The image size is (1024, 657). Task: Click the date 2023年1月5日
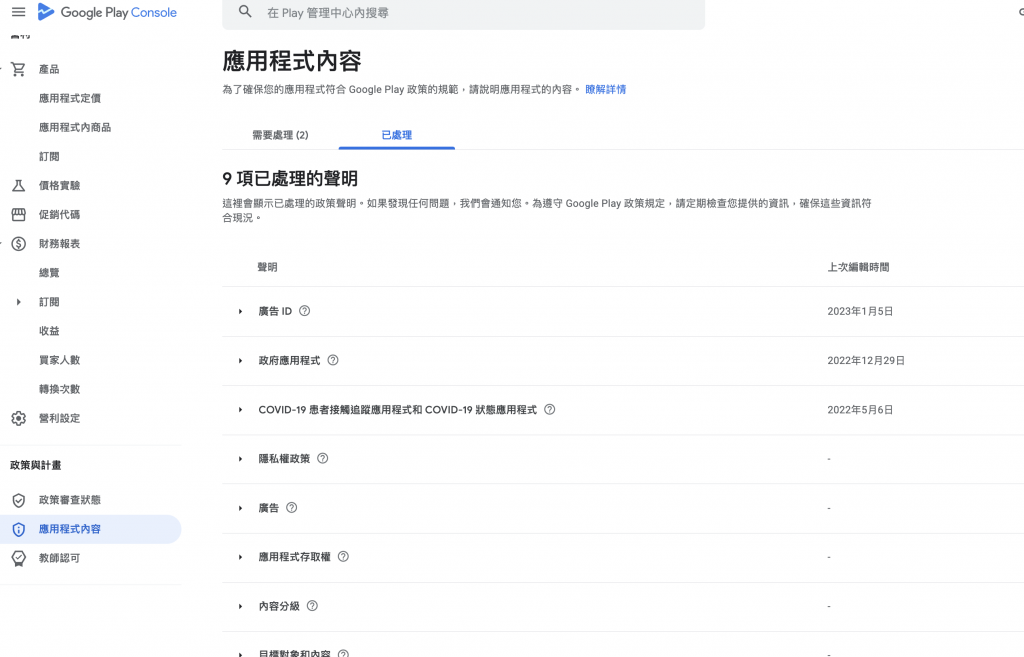tap(860, 312)
